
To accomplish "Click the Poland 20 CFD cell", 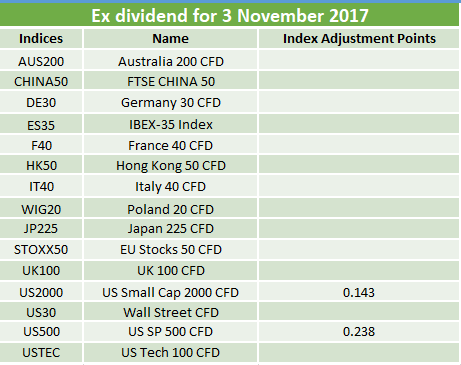I will pos(170,209).
